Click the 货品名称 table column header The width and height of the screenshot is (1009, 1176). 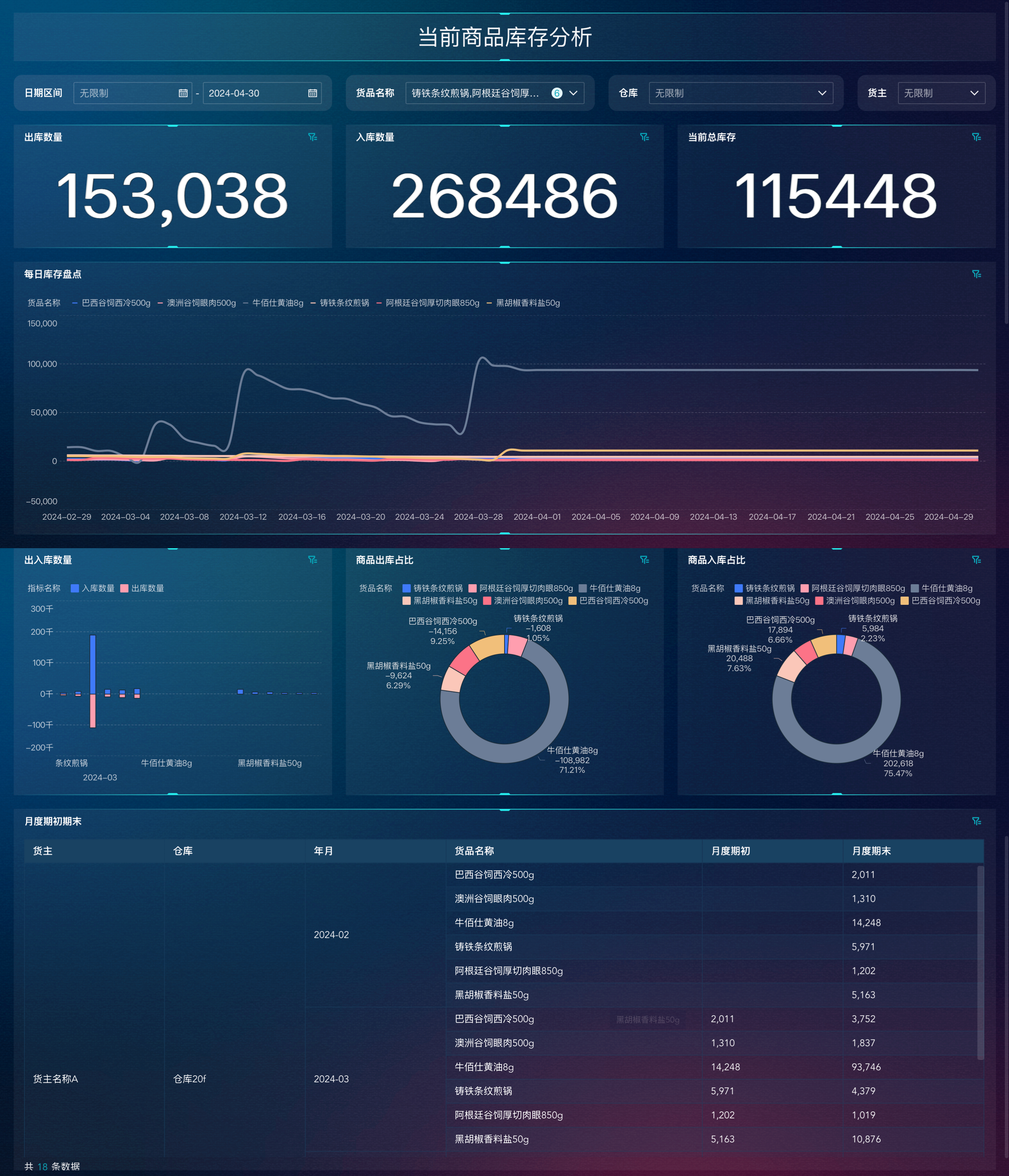click(474, 851)
